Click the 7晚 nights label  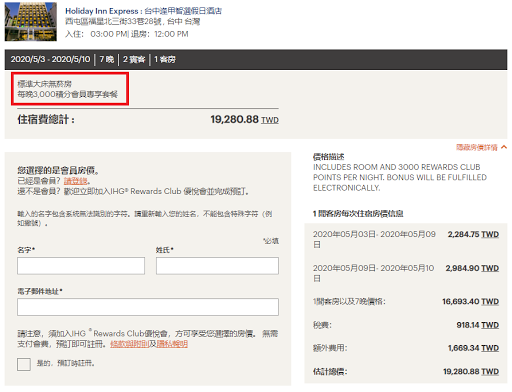107,59
